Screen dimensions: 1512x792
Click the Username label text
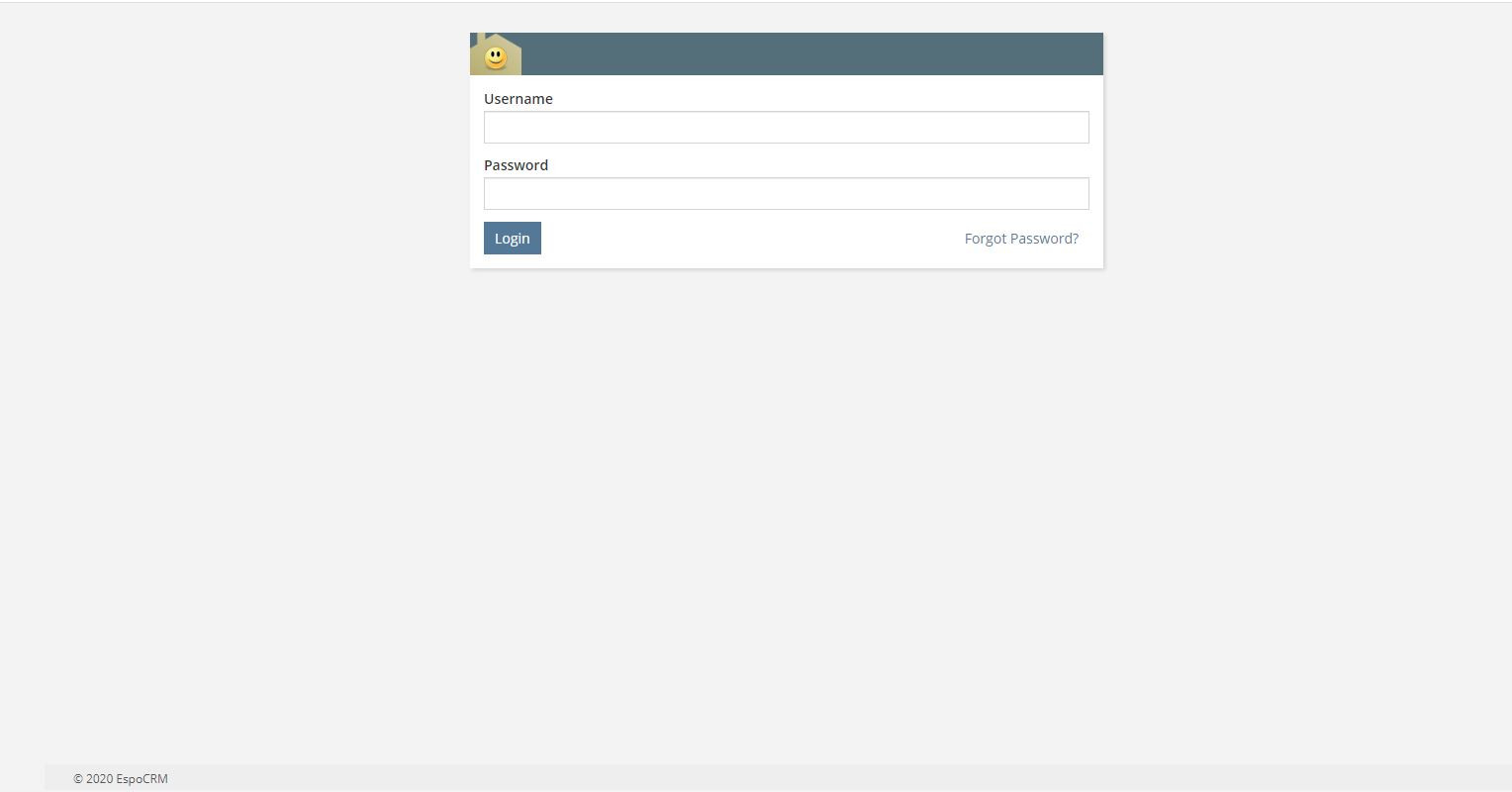pyautogui.click(x=519, y=99)
